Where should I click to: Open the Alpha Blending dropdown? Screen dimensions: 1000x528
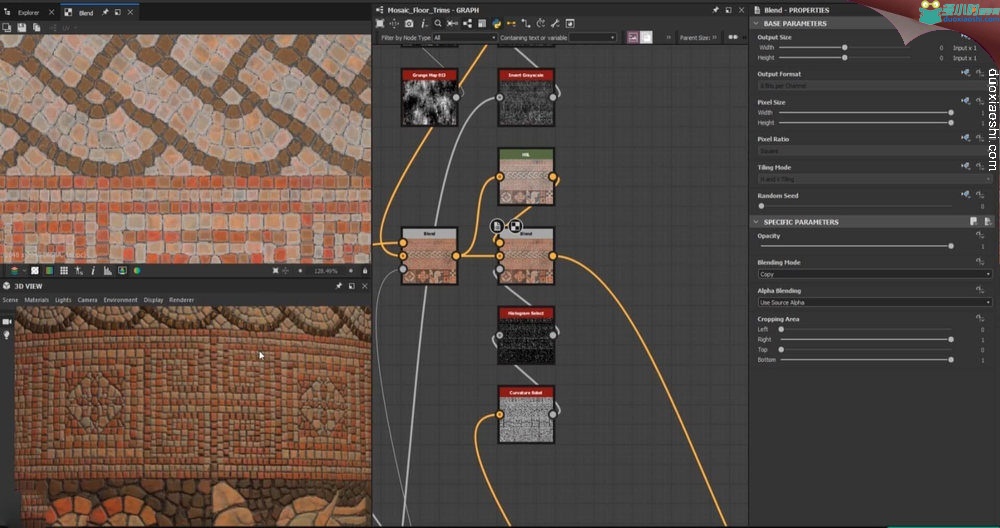point(874,302)
